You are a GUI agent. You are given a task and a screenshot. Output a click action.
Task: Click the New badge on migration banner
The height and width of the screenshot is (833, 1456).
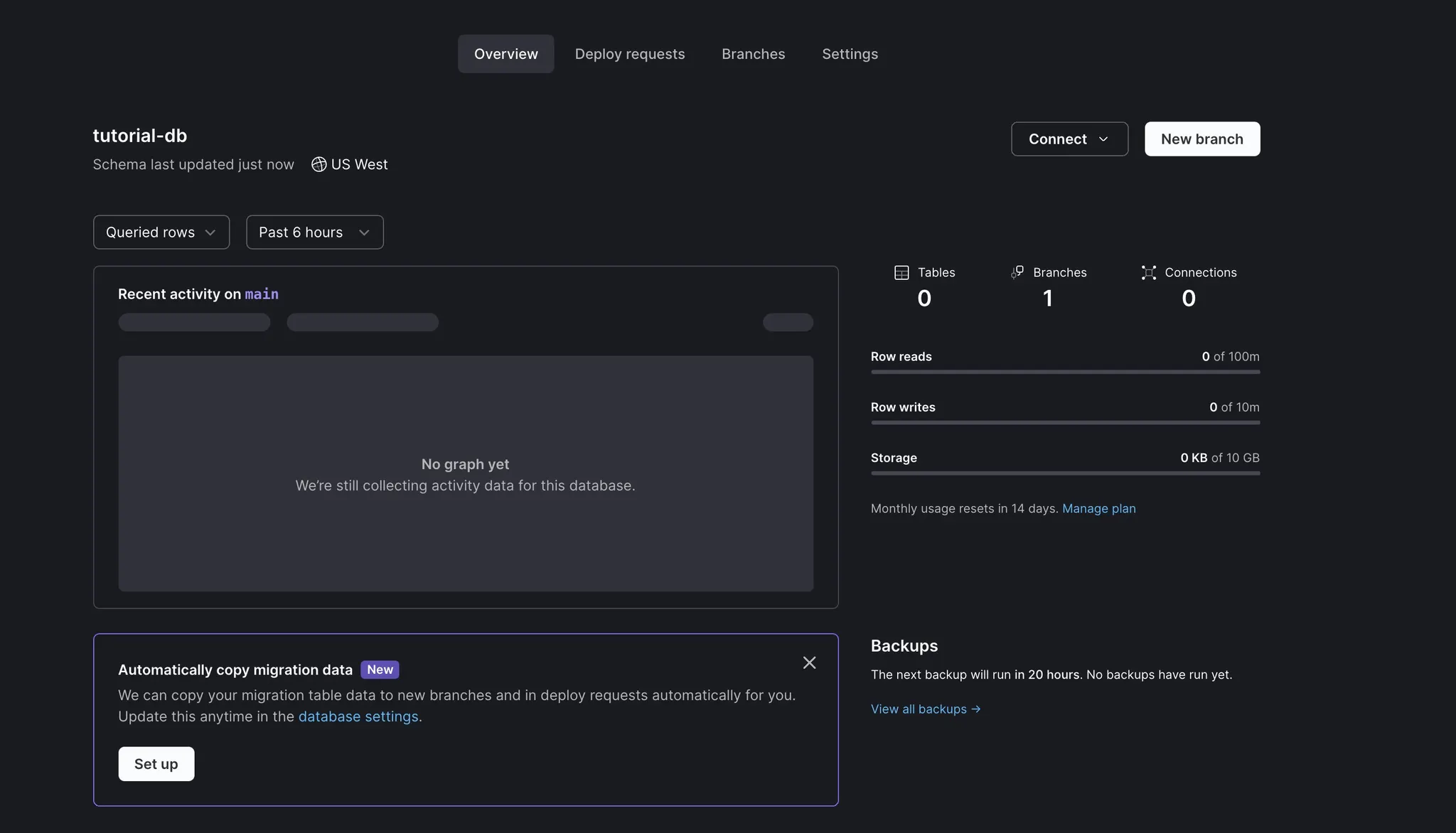tap(380, 670)
